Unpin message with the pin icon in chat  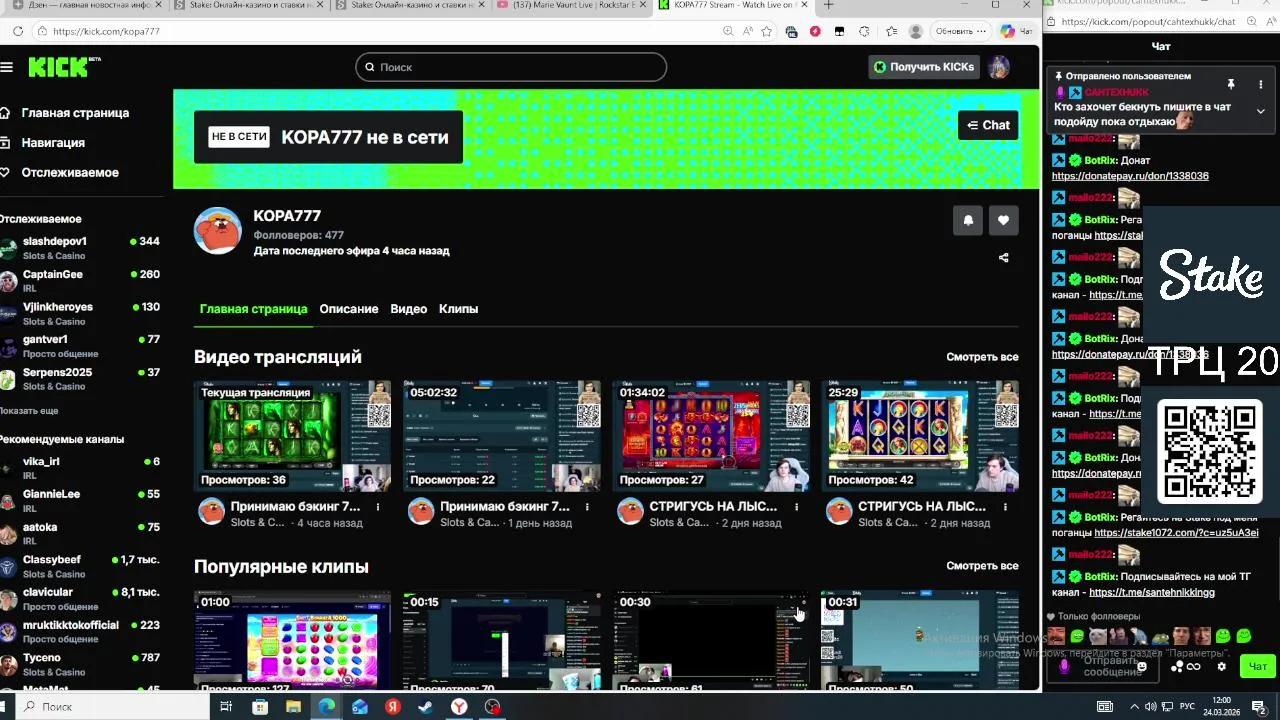click(x=1231, y=84)
